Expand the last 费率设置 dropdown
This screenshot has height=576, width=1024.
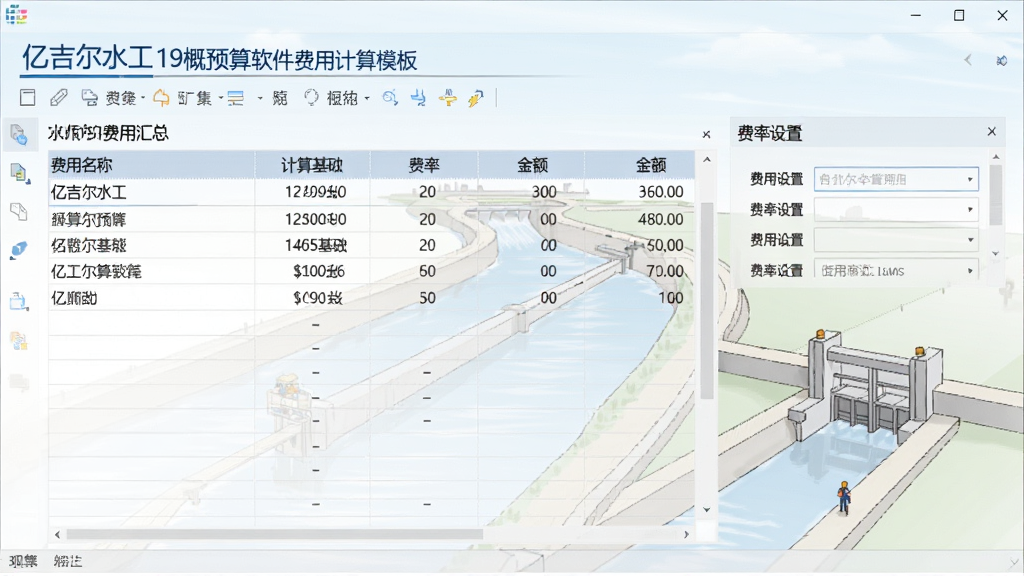point(896,270)
